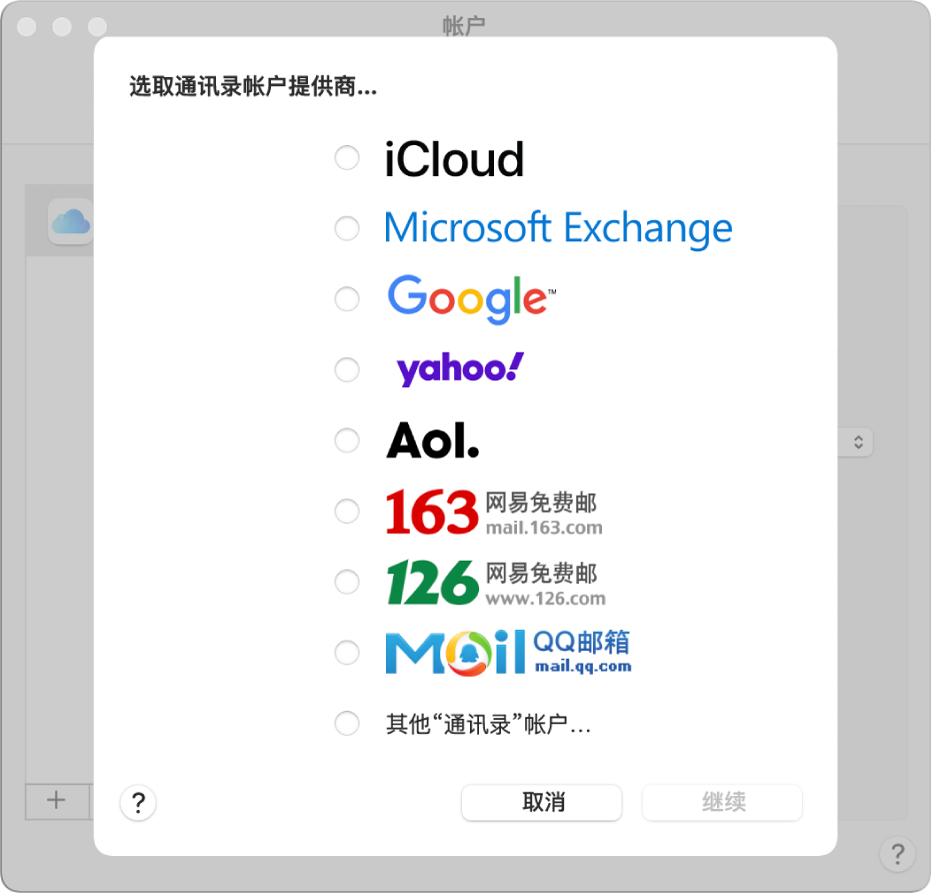Pick the Yahoo account radio button
This screenshot has height=894, width=931.
click(x=347, y=370)
